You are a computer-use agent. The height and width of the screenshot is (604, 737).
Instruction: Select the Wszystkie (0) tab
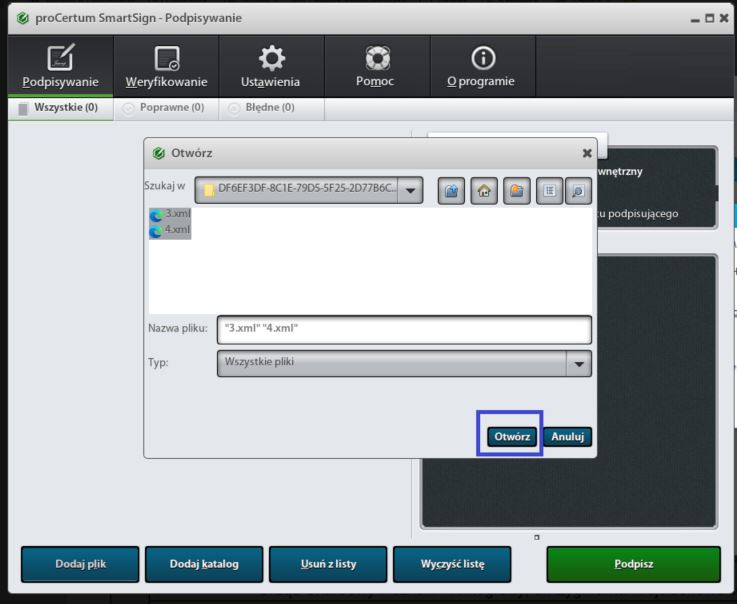[x=61, y=109]
